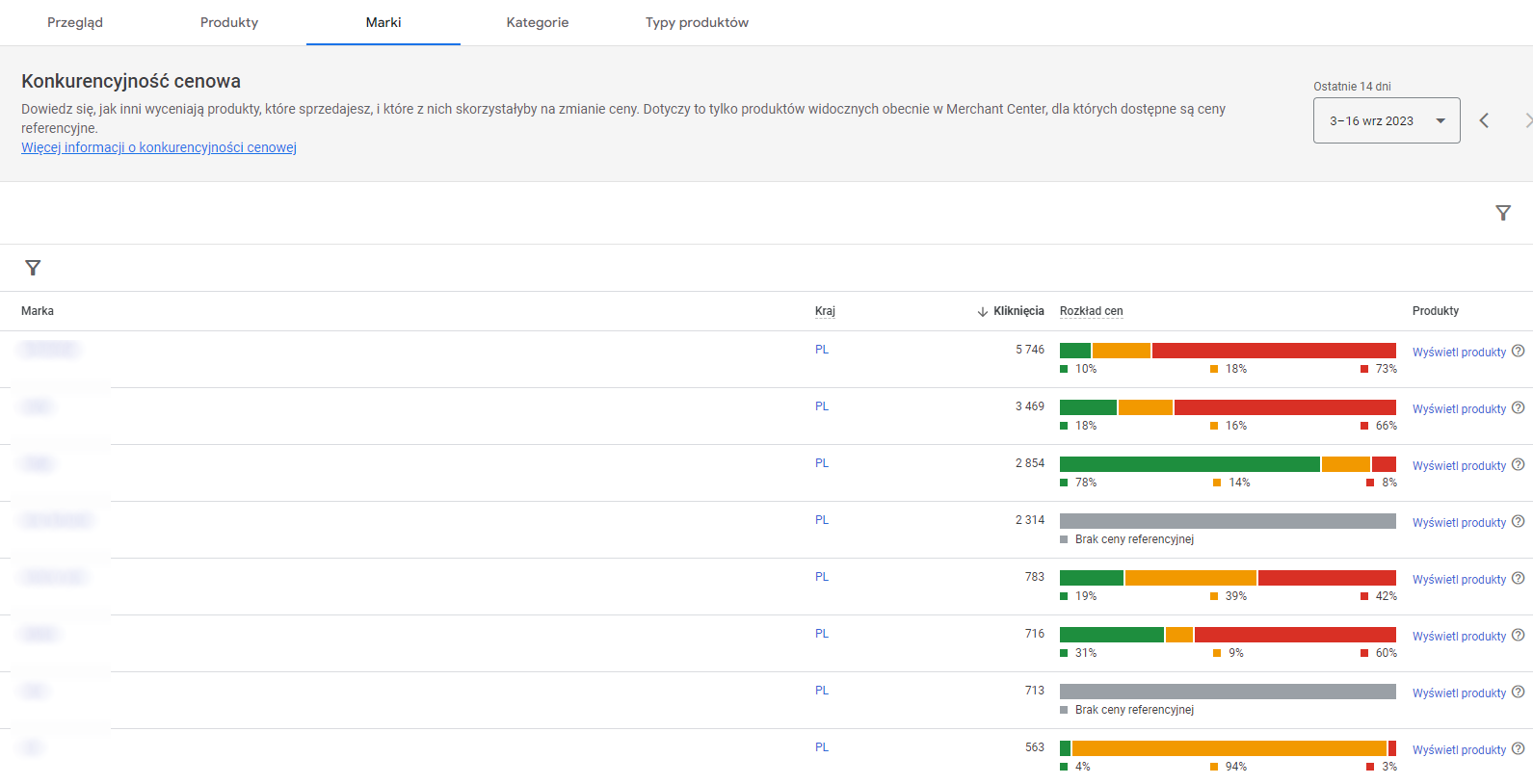
Task: Click the Rozkład cen column header
Action: (x=1091, y=311)
